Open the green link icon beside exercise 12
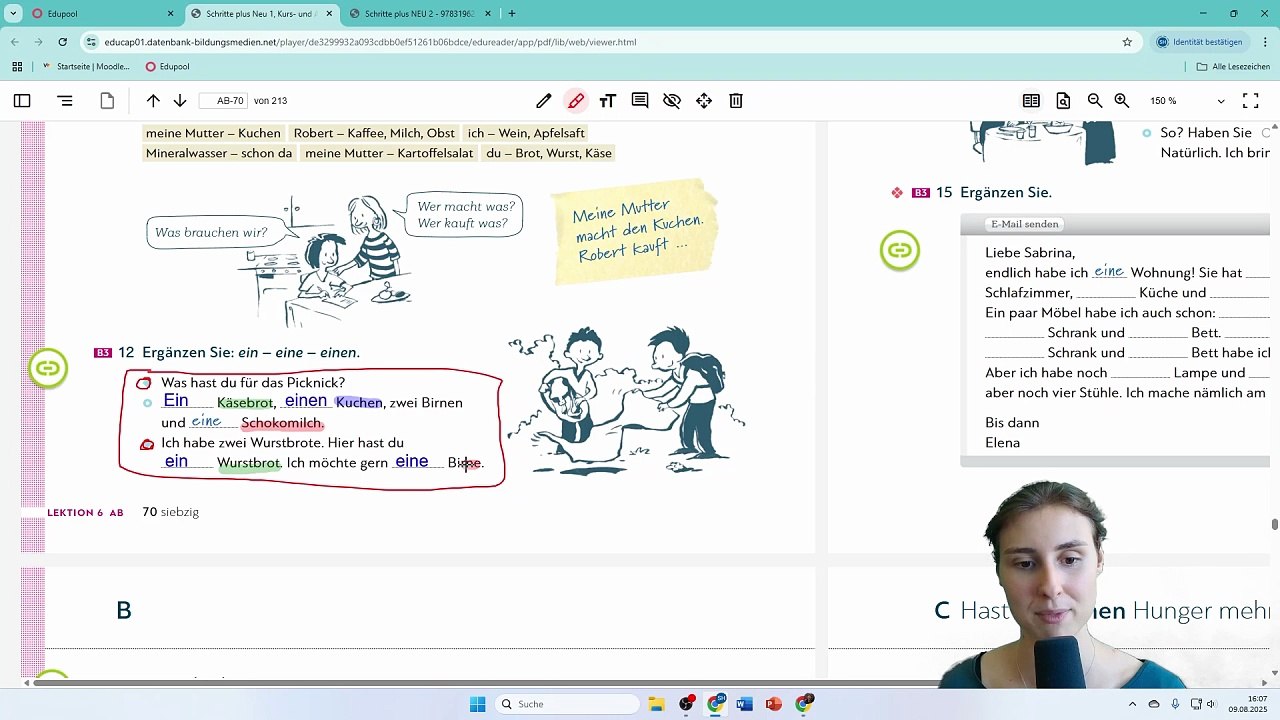The image size is (1280, 720). [x=48, y=368]
